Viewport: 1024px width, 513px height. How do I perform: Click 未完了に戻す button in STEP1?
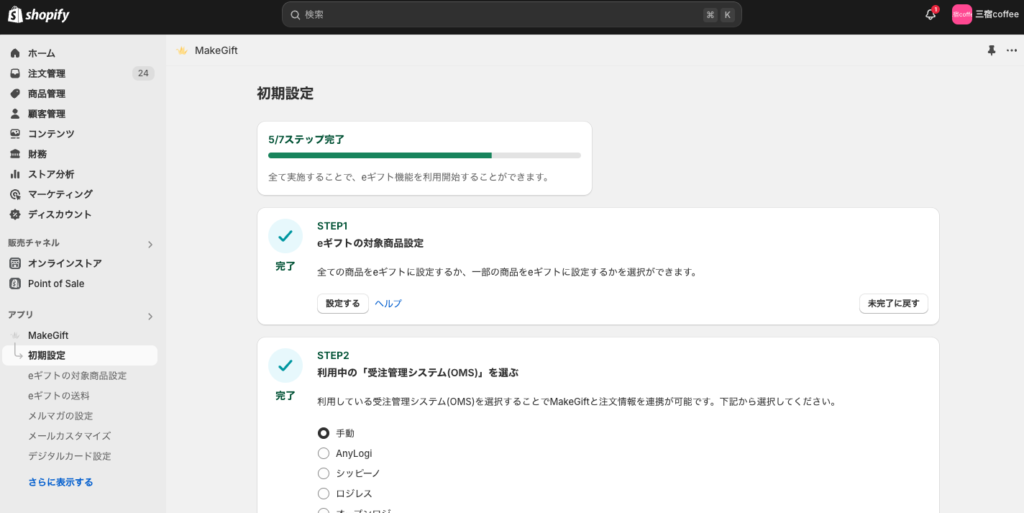[893, 303]
